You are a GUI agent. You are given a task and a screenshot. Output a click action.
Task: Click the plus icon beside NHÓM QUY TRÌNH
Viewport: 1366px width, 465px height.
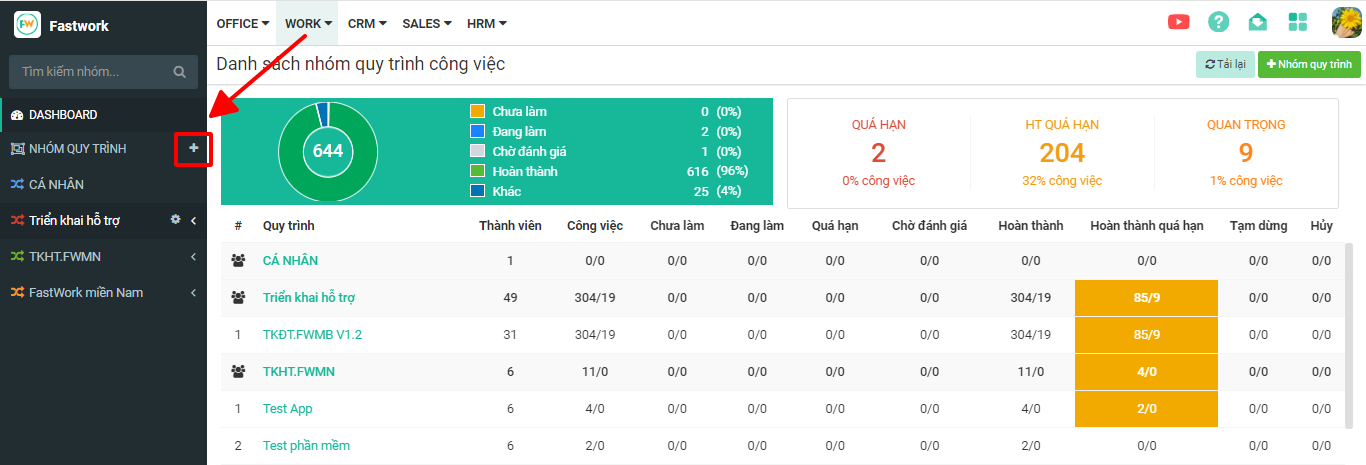194,148
